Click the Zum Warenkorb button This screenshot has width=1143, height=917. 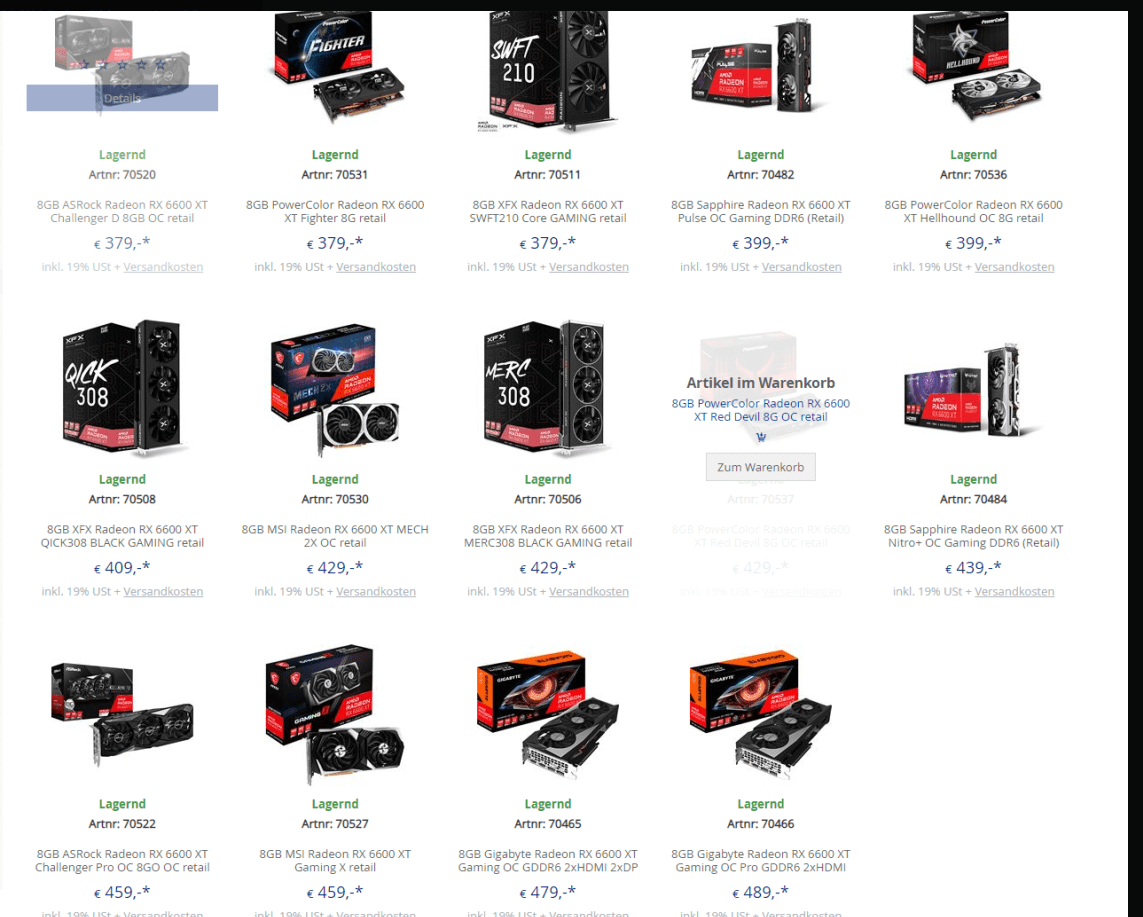point(760,467)
